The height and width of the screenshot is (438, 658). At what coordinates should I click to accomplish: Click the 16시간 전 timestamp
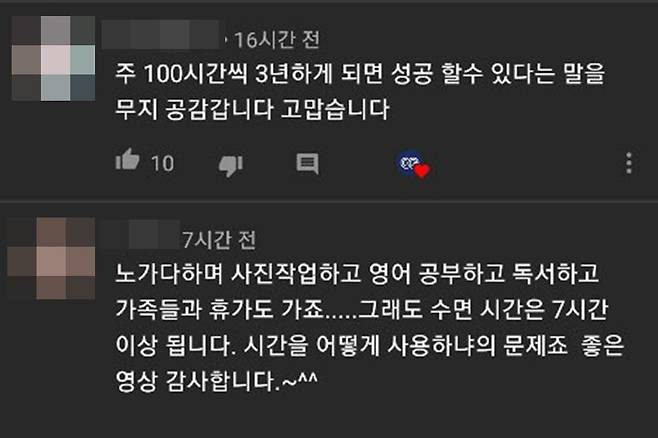coord(277,40)
